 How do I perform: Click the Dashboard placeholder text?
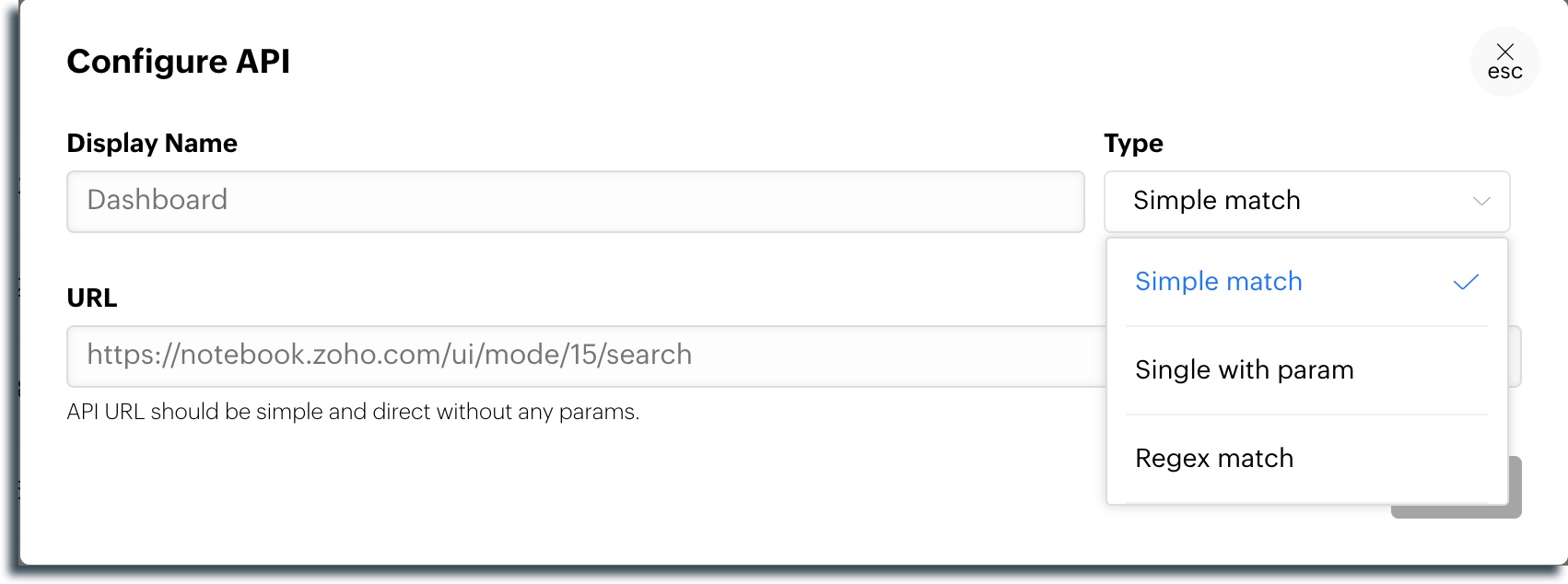tap(158, 200)
